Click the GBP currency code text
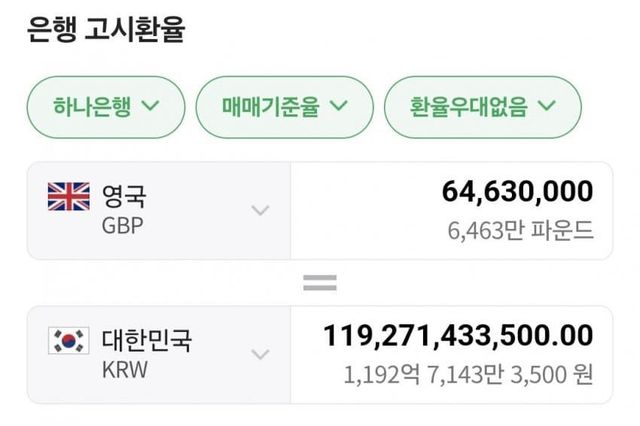The height and width of the screenshot is (426, 640). (122, 224)
